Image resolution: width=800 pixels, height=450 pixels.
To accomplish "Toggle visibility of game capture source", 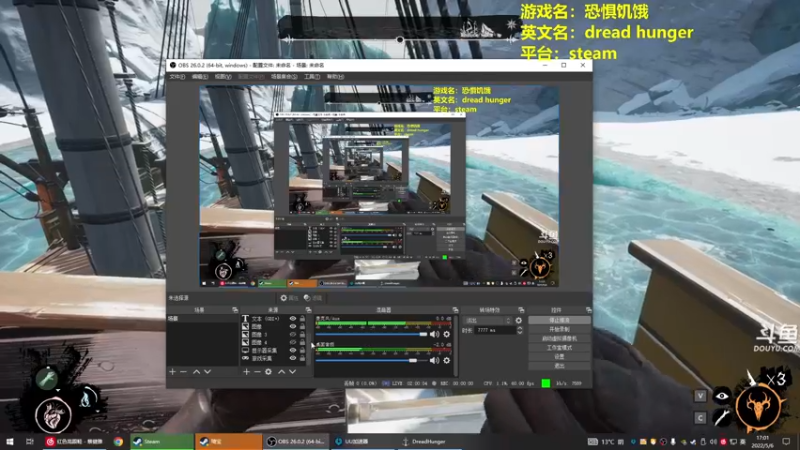I will point(293,359).
